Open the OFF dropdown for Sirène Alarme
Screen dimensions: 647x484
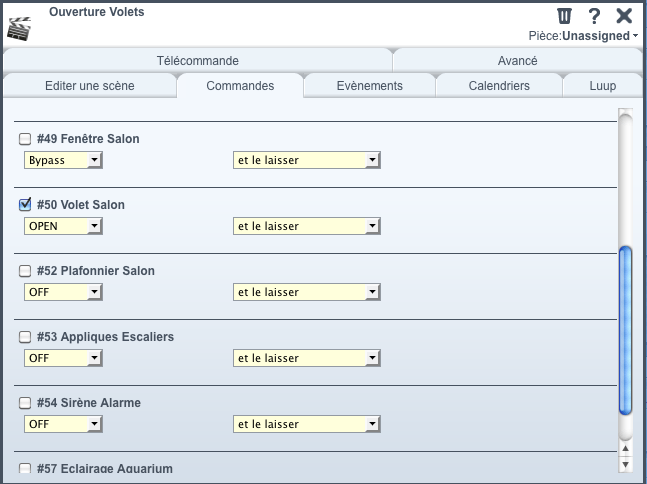[63, 424]
